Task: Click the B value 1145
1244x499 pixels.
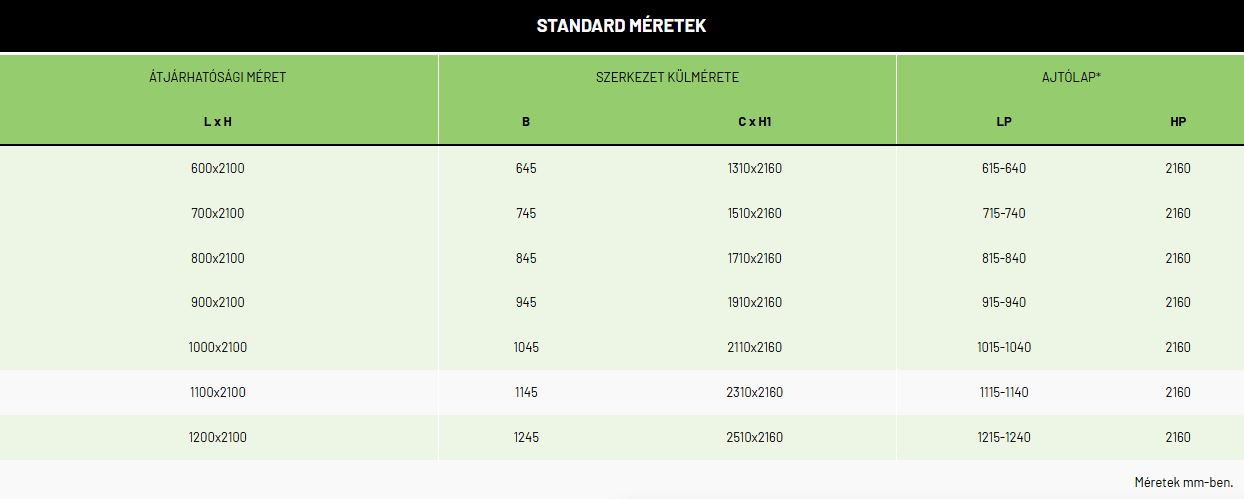Action: pyautogui.click(x=526, y=392)
